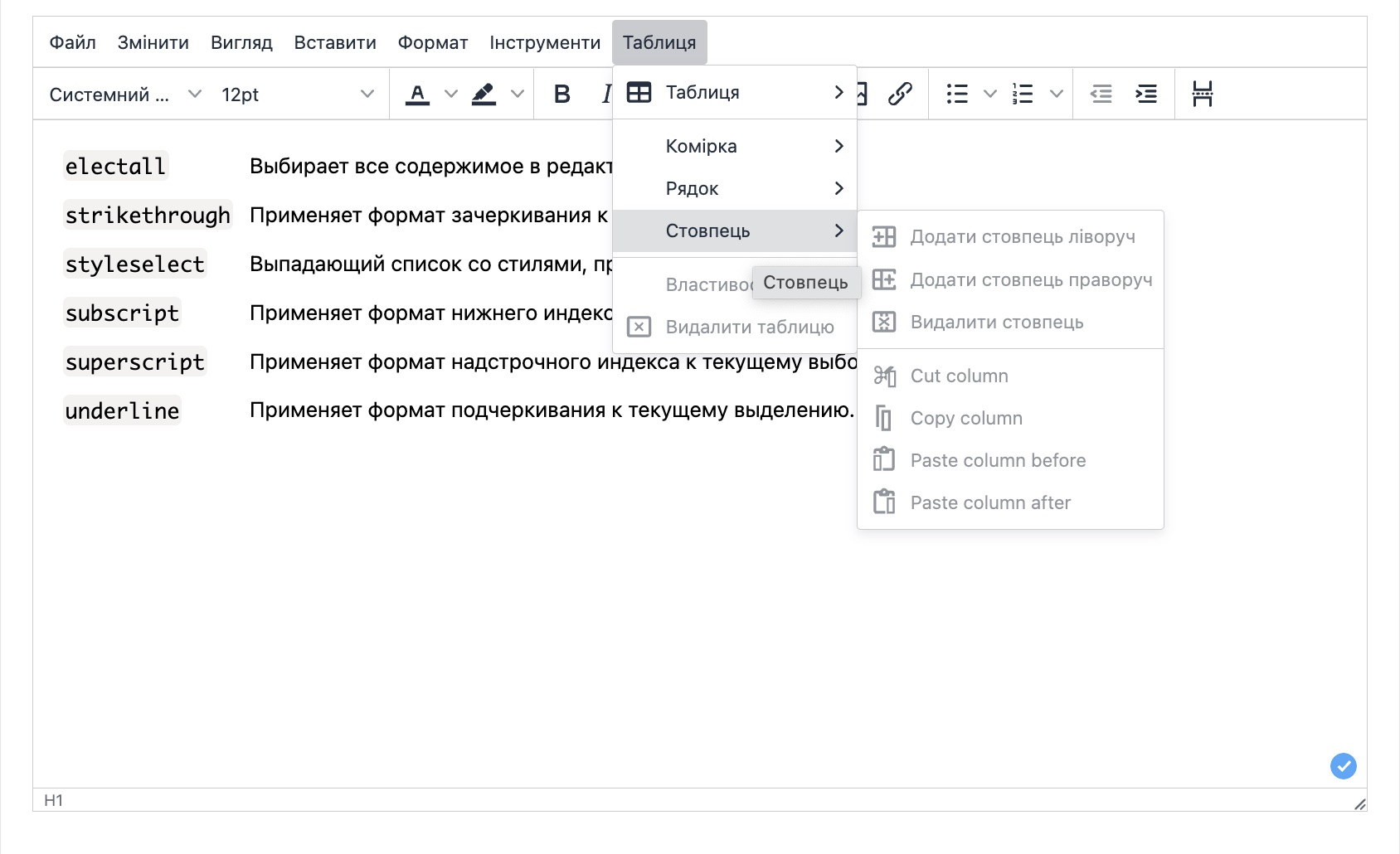The width and height of the screenshot is (1400, 854).
Task: Click the decrease indent icon
Action: pos(1101,95)
